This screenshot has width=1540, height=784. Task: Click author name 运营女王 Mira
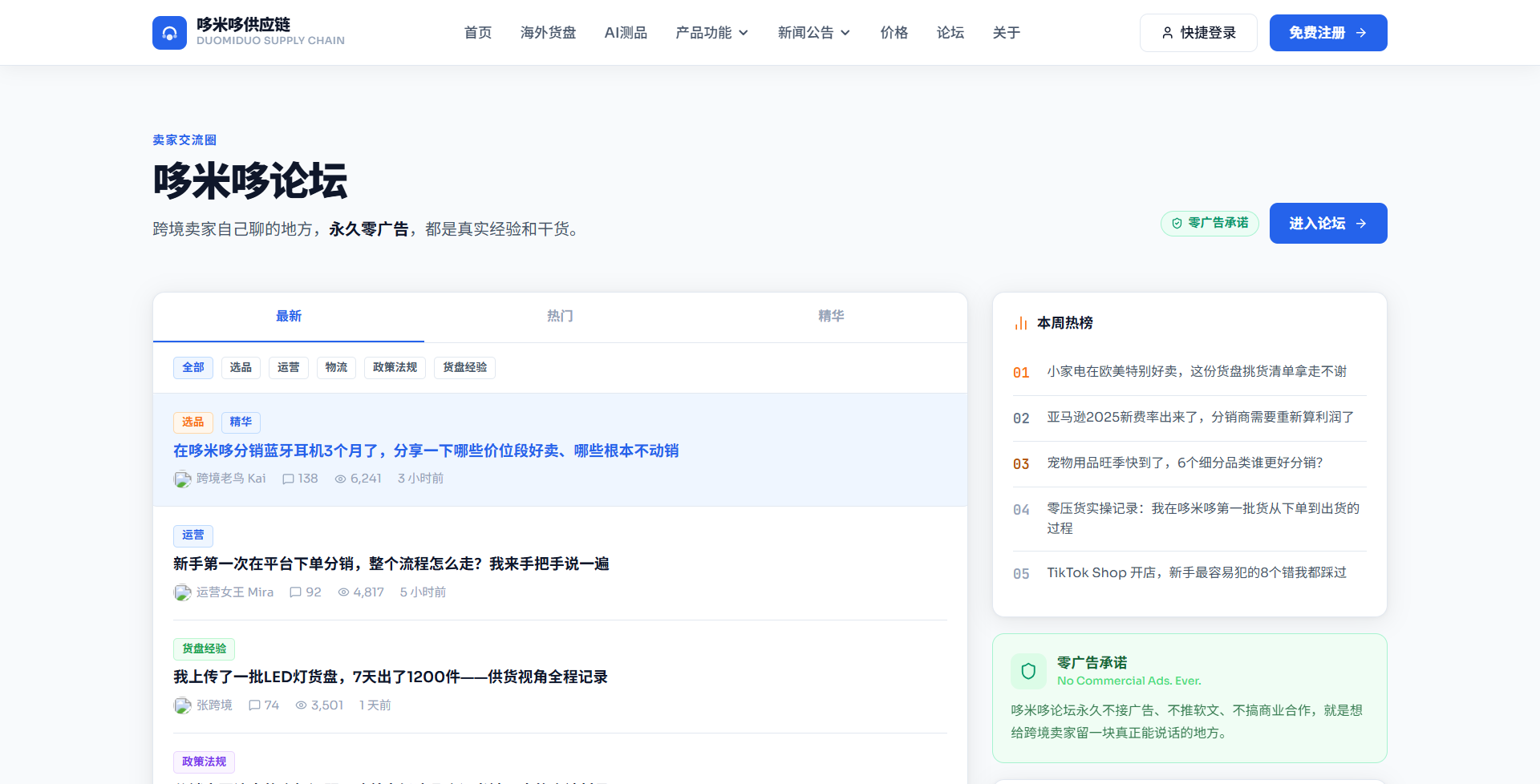(x=235, y=592)
